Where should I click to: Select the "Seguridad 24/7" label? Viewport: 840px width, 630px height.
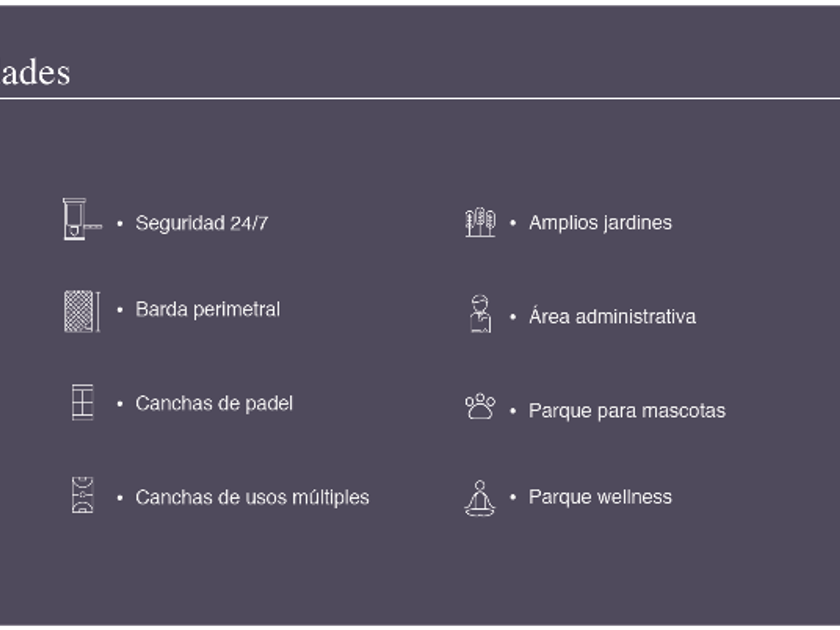click(201, 223)
